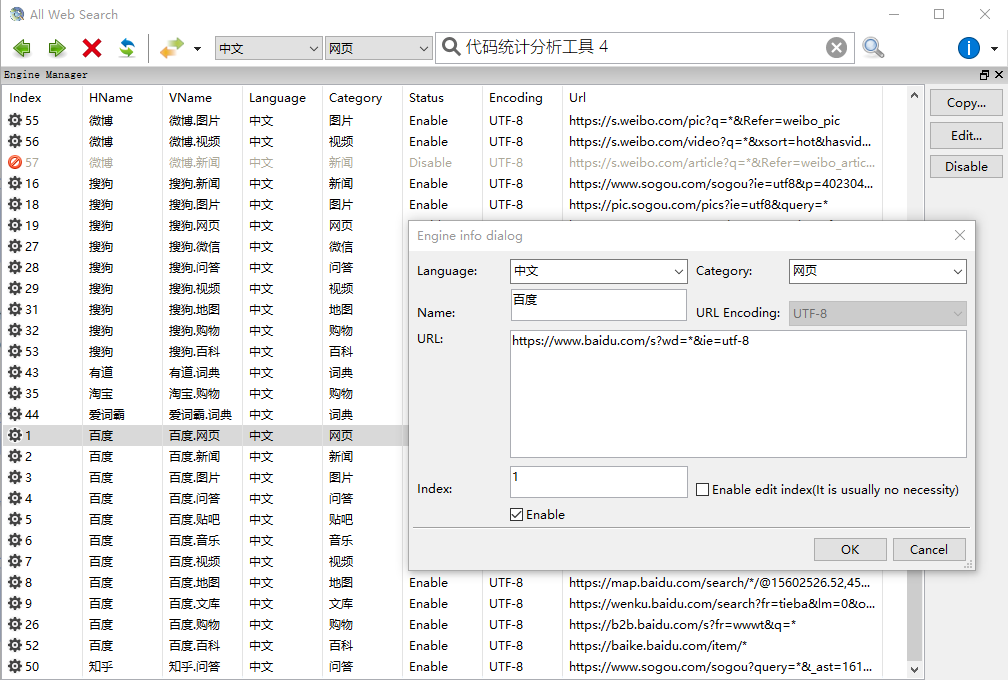Uncheck the Enable checkbox in dialog
The width and height of the screenshot is (1008, 680).
tap(516, 515)
